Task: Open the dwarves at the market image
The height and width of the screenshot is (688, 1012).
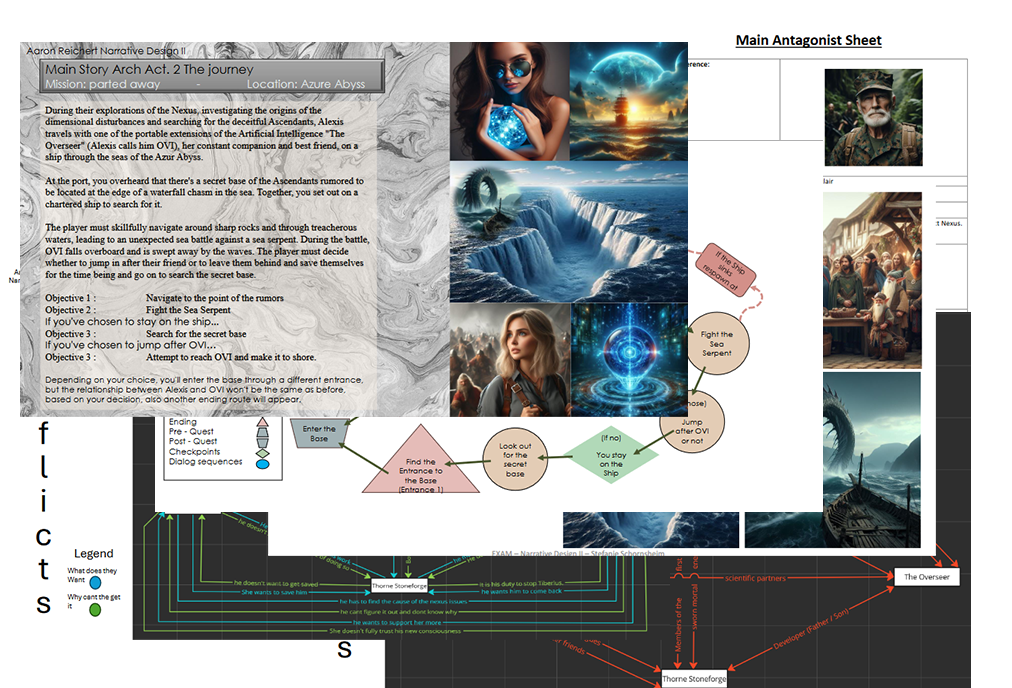Action: coord(872,280)
